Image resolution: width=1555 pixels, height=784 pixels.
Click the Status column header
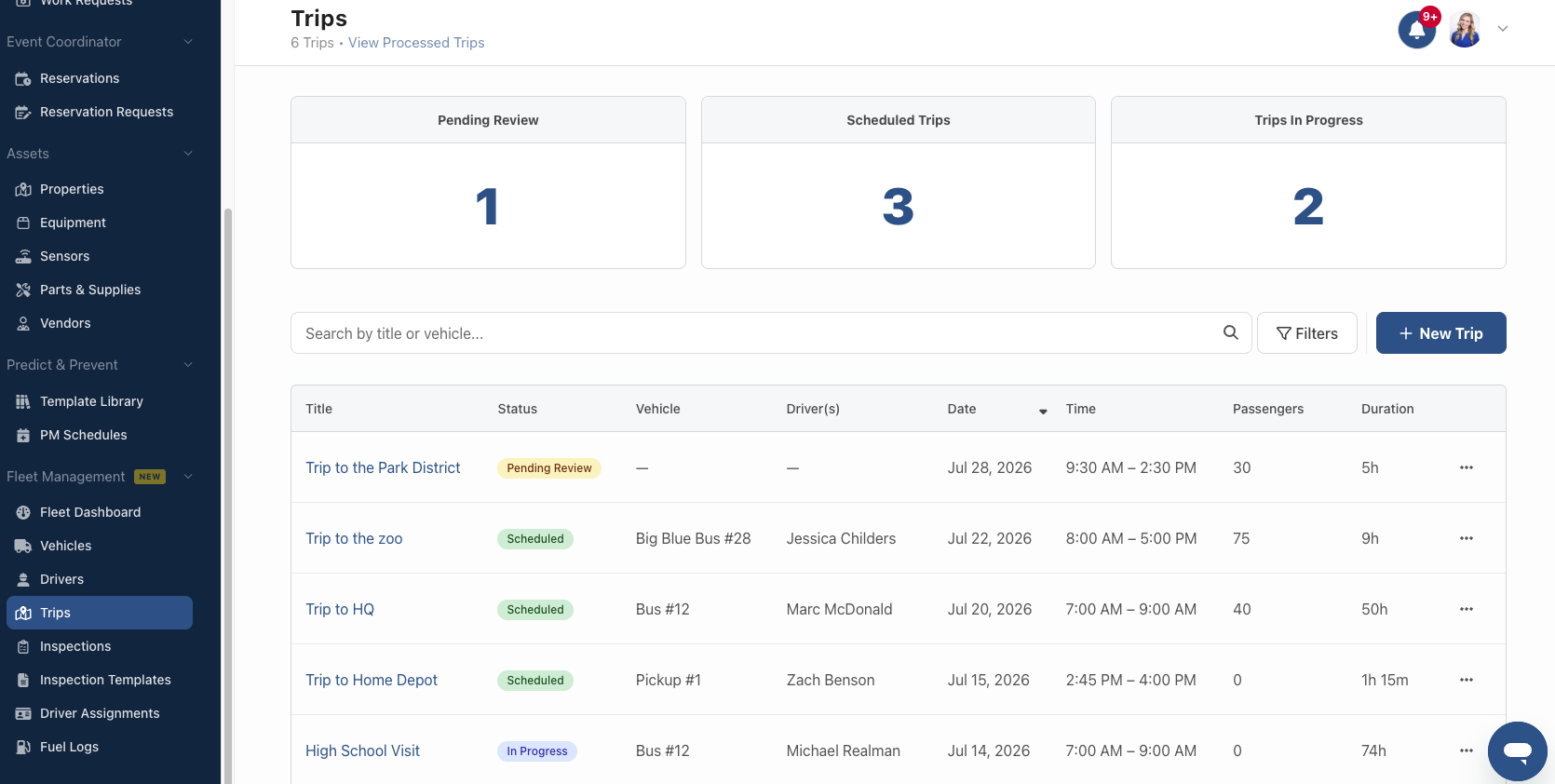(518, 409)
